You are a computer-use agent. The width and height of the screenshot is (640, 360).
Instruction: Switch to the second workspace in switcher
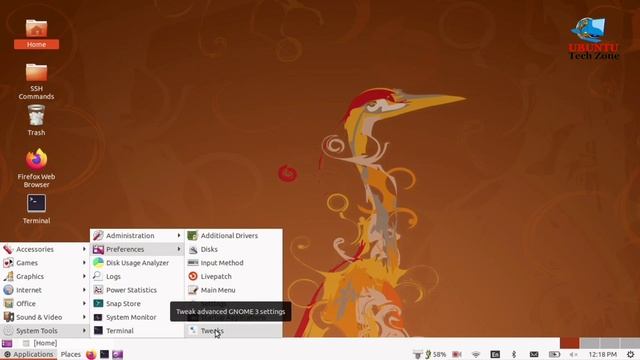589,343
